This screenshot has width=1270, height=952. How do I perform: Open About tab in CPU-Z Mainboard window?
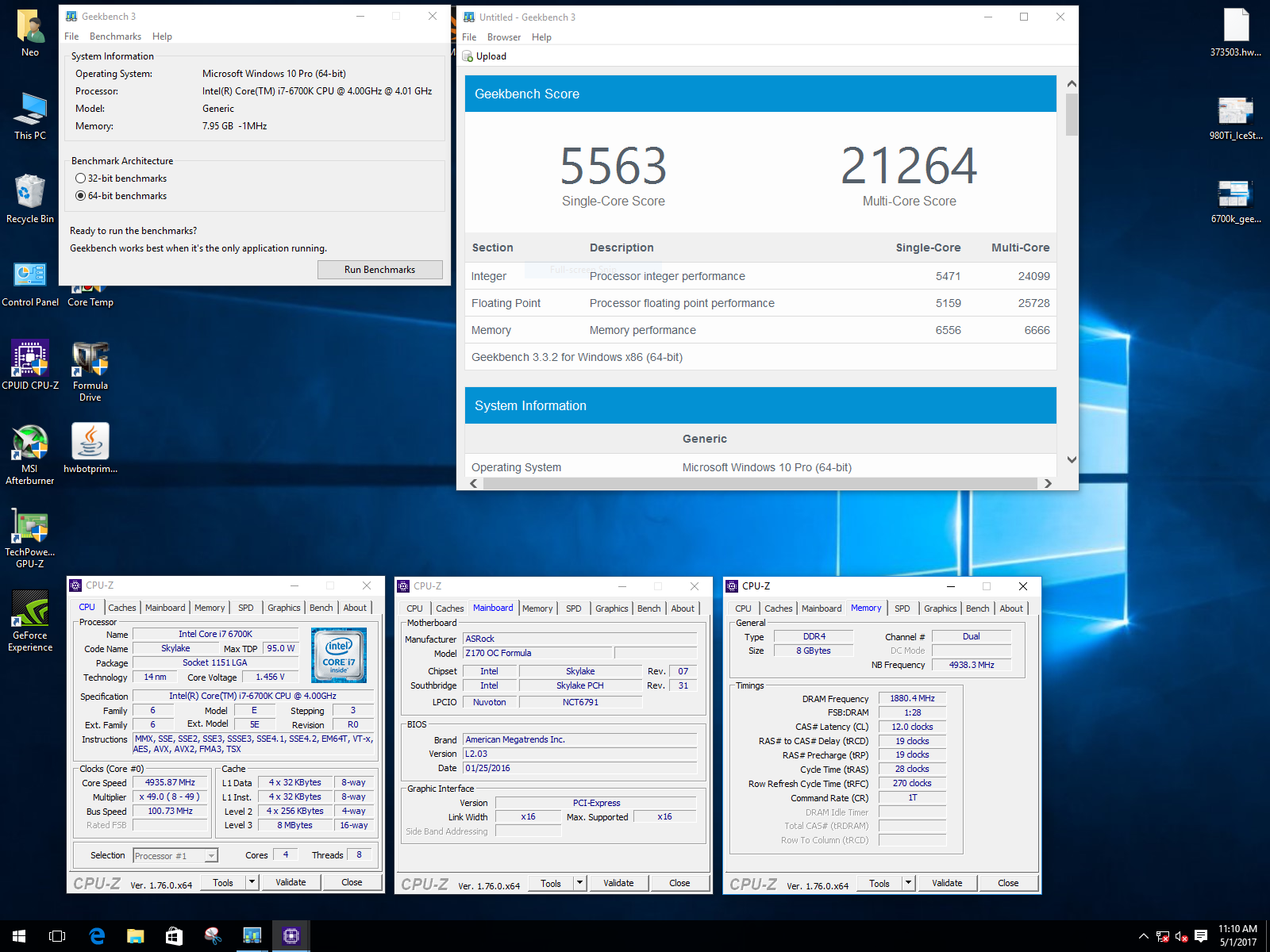tap(683, 608)
